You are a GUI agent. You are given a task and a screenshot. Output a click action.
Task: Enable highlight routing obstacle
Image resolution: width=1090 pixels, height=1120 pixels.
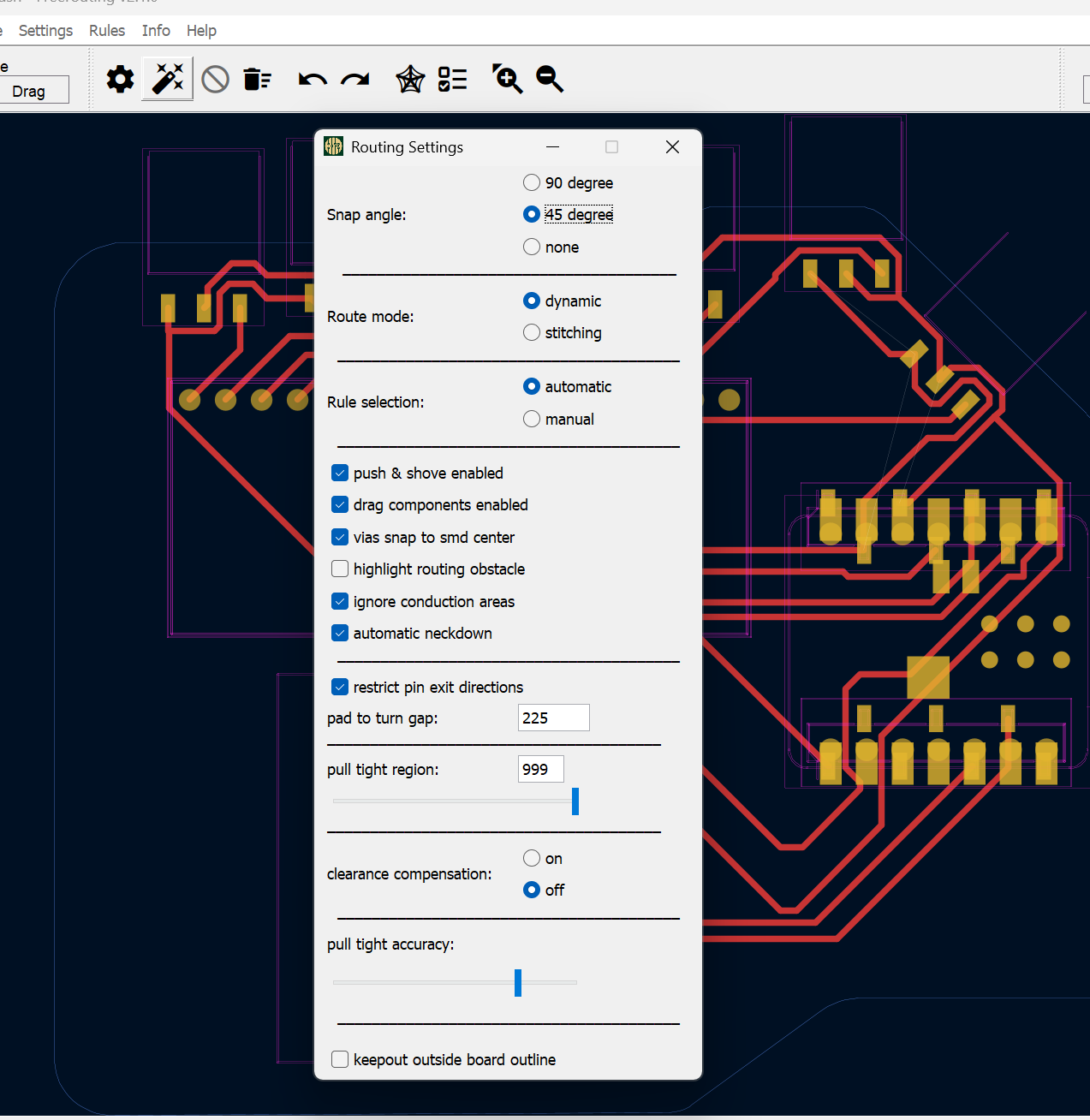(x=340, y=569)
